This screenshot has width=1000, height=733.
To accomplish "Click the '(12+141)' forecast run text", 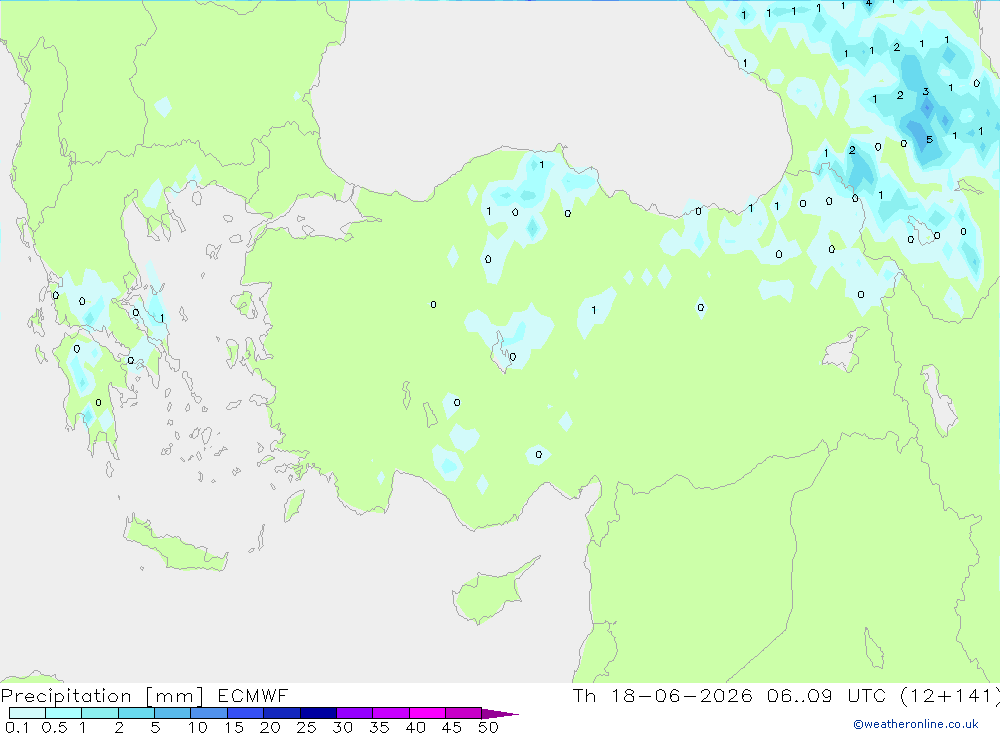I will tap(950, 696).
